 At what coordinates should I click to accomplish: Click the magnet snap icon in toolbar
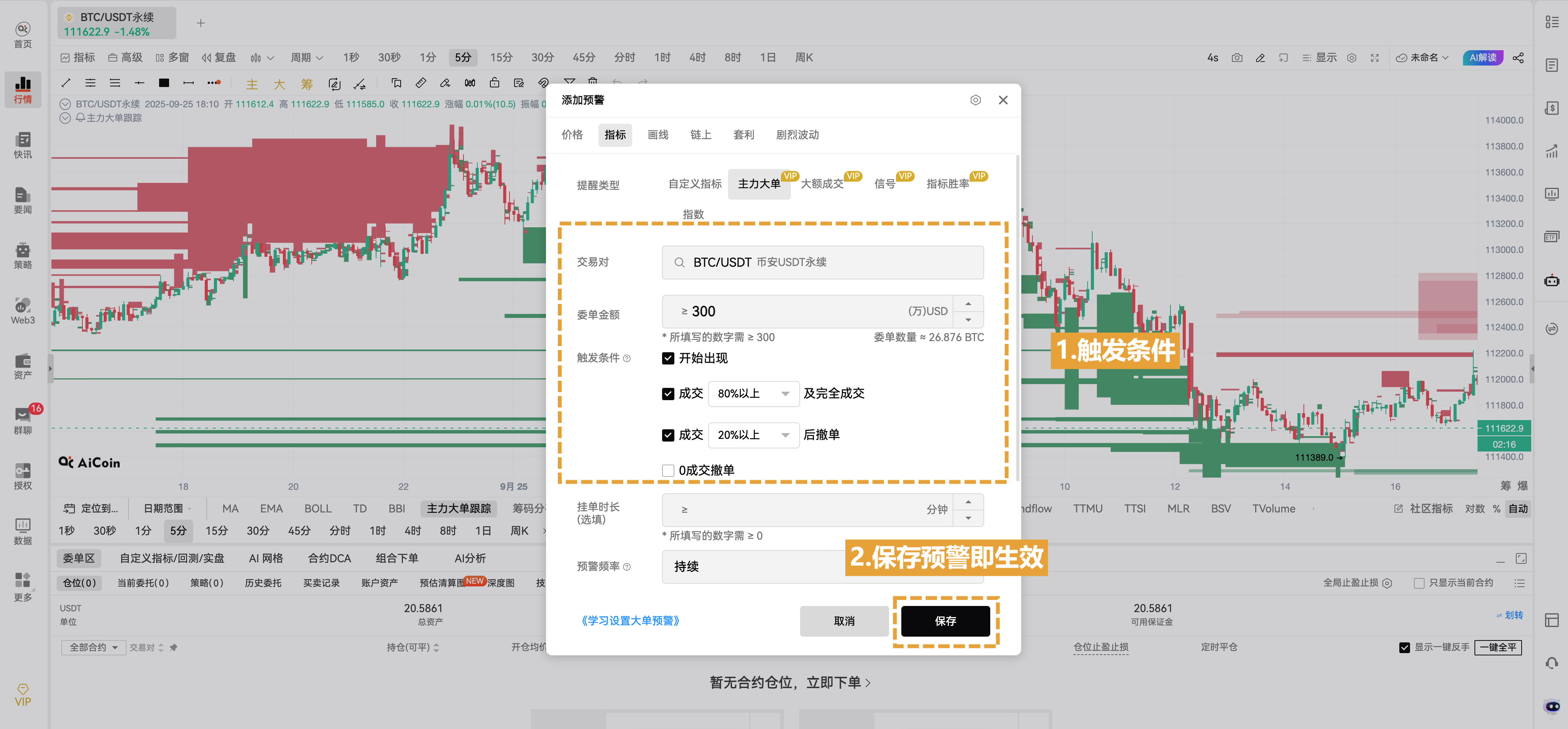tap(544, 84)
